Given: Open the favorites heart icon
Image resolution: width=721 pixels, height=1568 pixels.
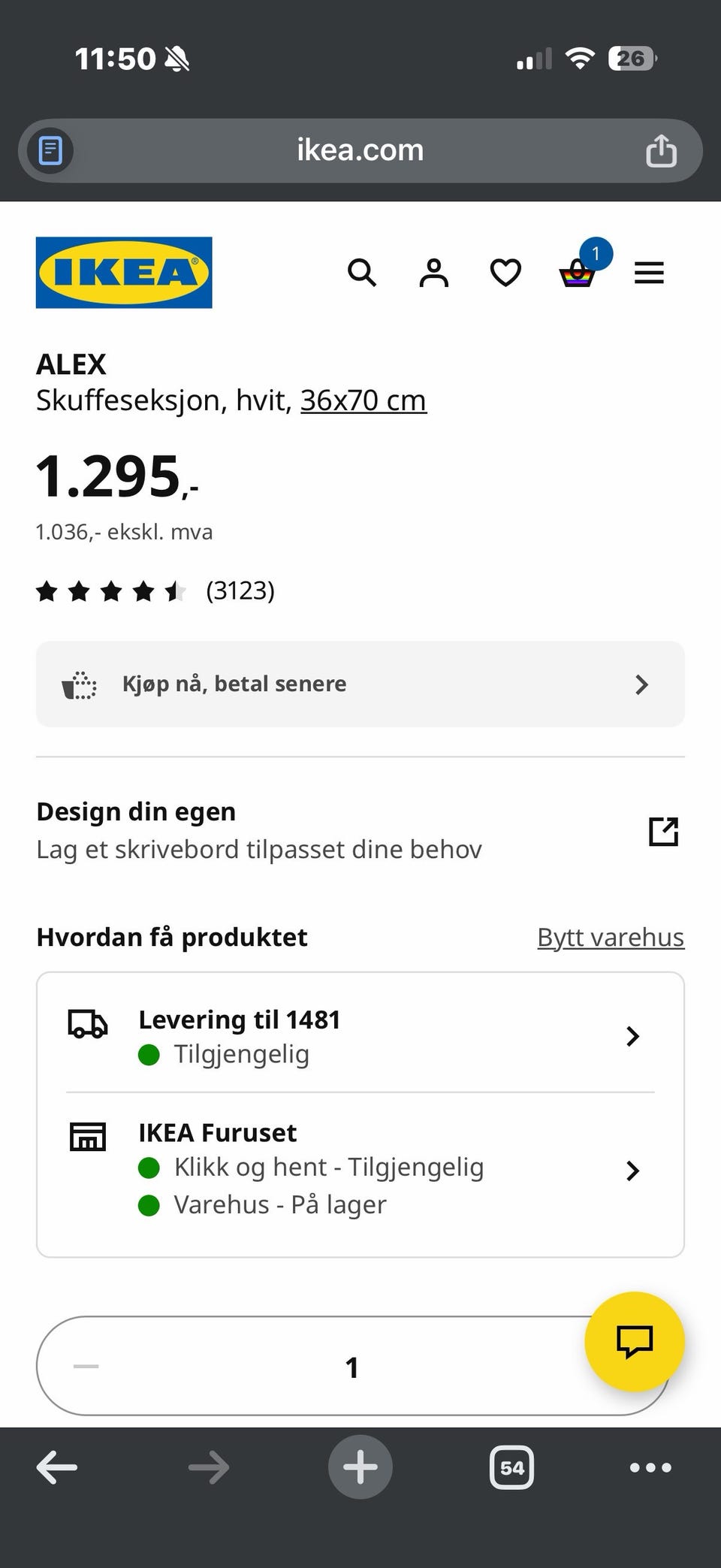Looking at the screenshot, I should tap(505, 272).
